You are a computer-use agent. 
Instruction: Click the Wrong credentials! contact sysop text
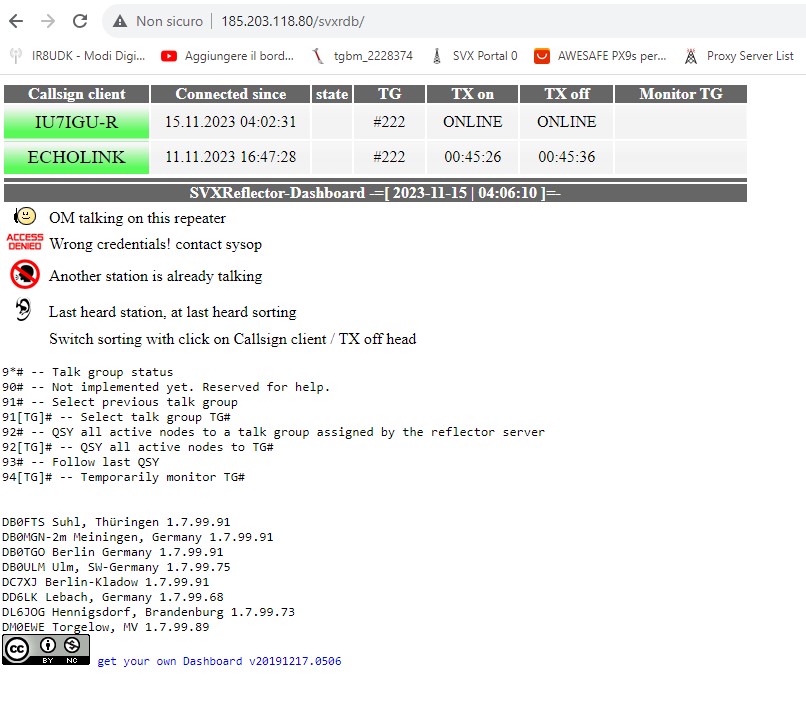point(155,244)
